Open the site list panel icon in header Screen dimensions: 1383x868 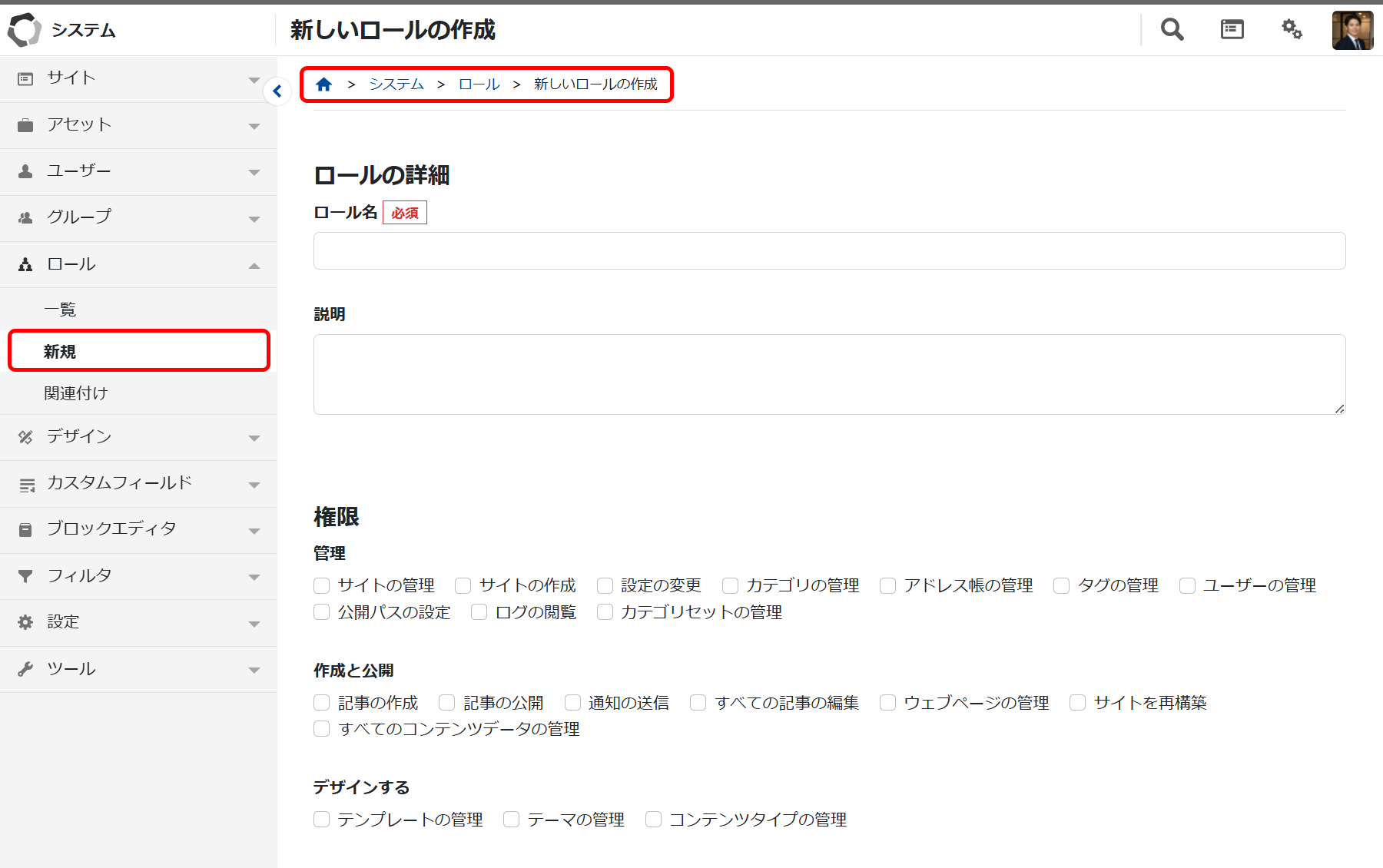coord(1232,30)
